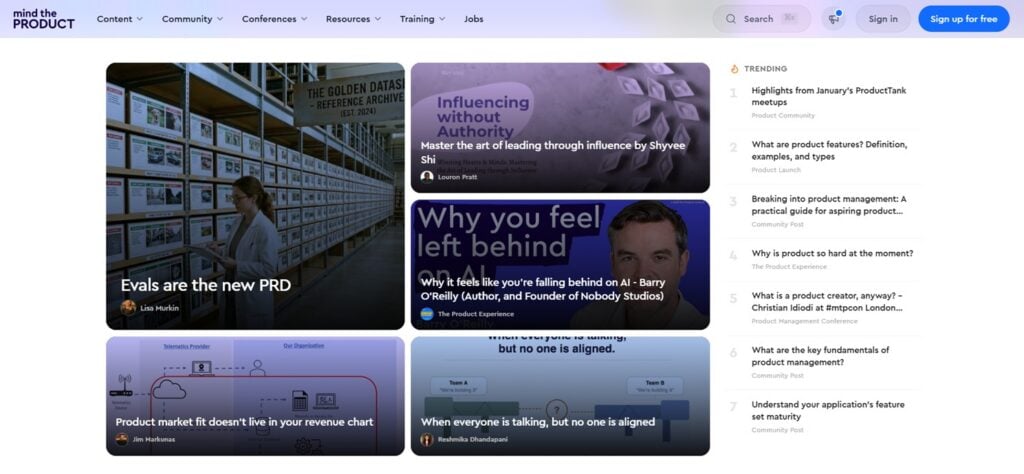This screenshot has width=1024, height=474.
Task: Click the Trending flame icon
Action: (734, 69)
